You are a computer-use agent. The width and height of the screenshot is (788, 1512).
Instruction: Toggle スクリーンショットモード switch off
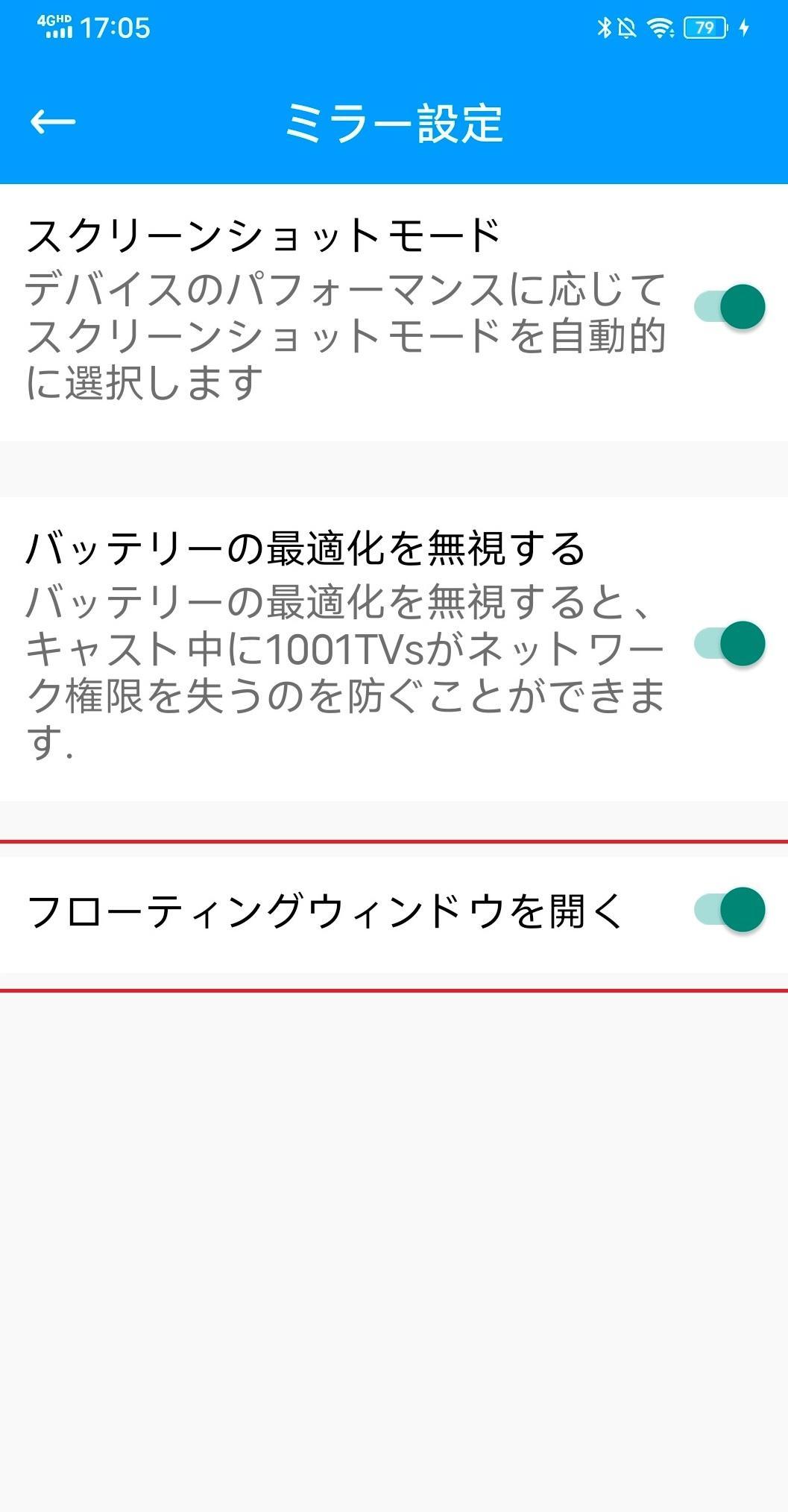730,306
